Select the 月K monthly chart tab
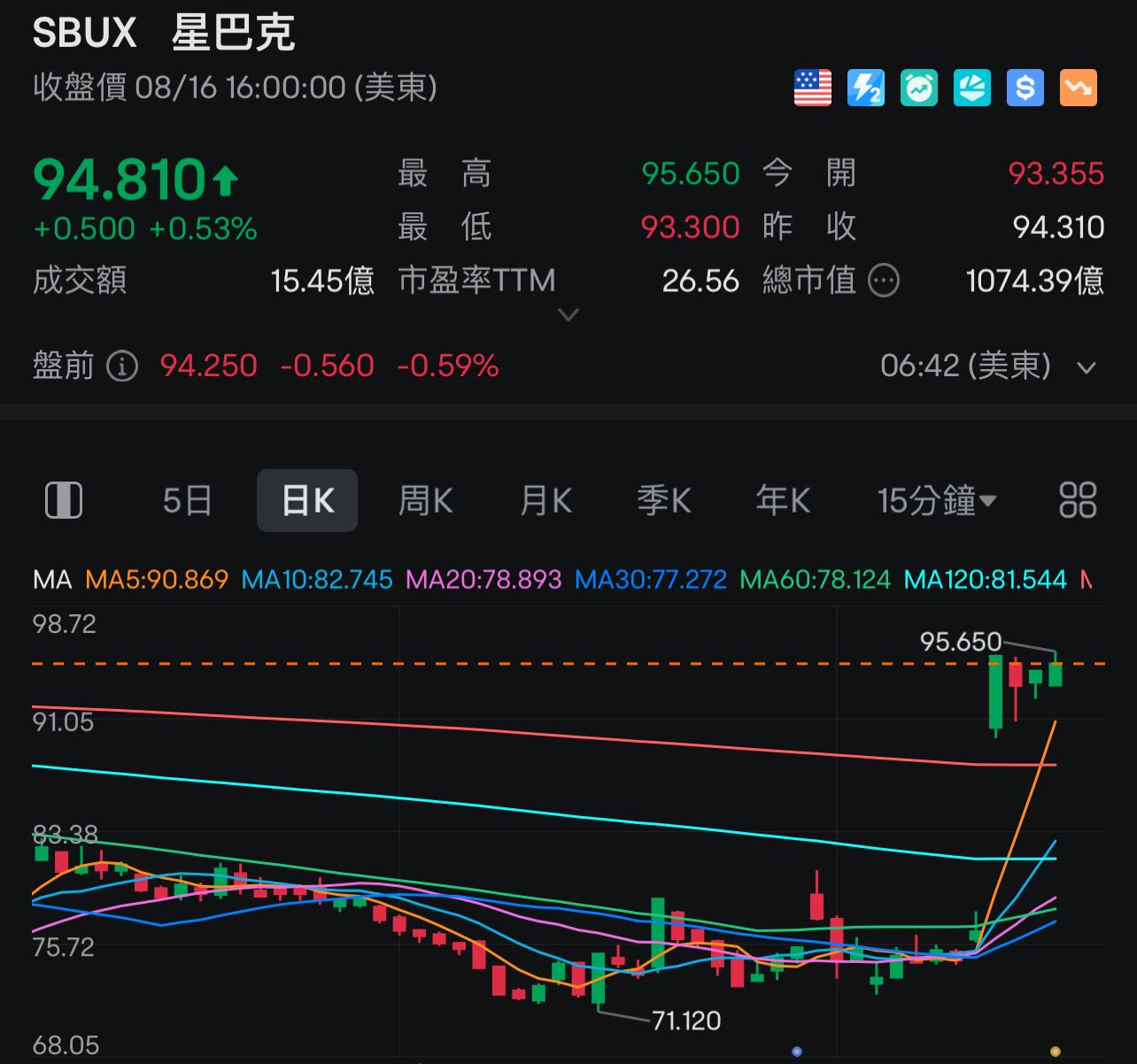1137x1064 pixels. (x=545, y=500)
